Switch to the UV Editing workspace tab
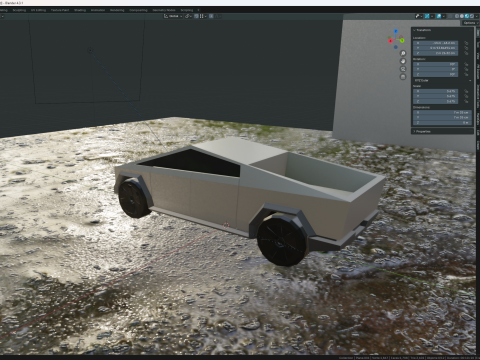 pos(38,10)
